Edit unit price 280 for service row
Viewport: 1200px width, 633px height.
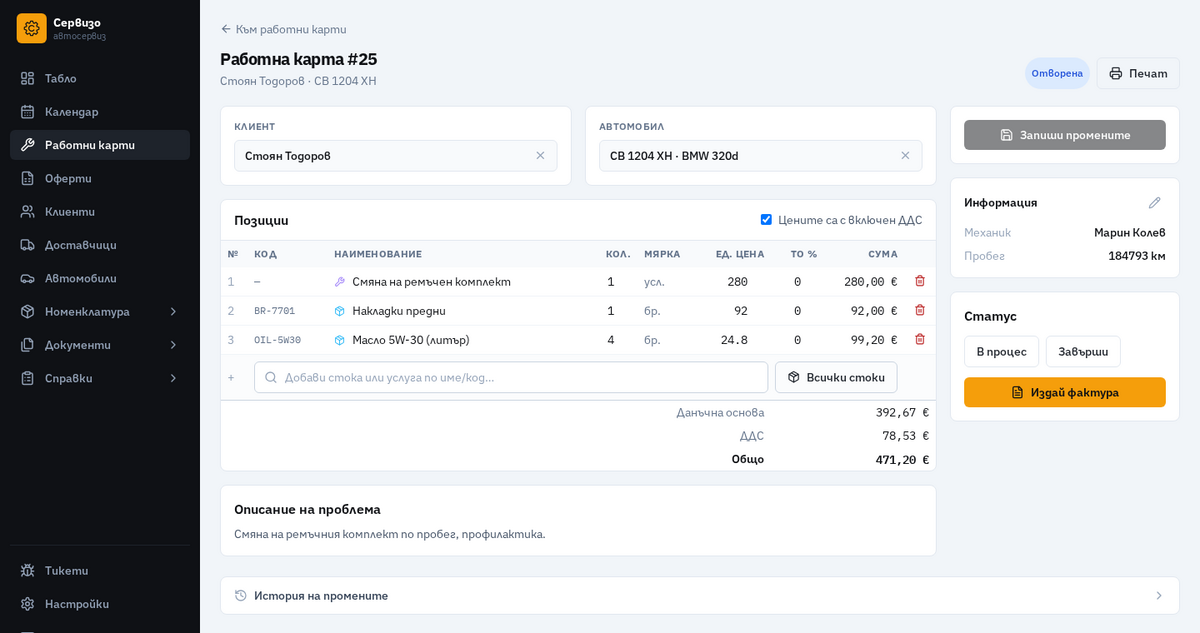click(x=738, y=282)
